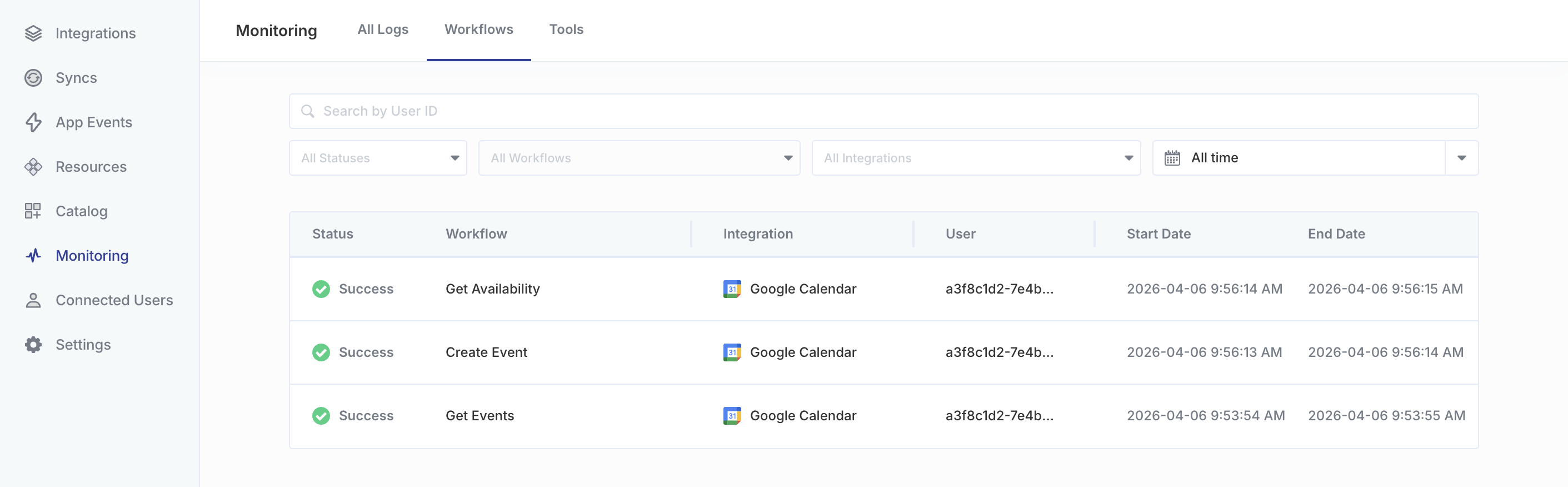
Task: Click the Workflow column header
Action: point(476,235)
